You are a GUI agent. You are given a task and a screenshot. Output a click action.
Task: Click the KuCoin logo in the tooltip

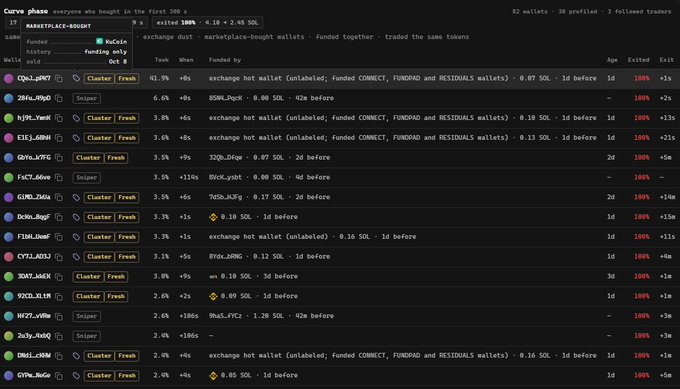coord(99,41)
